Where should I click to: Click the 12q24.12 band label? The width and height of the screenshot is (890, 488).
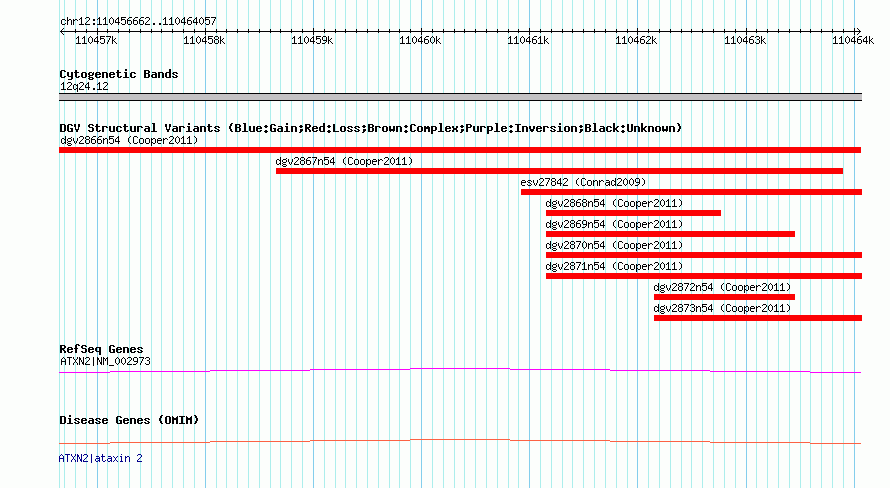(x=84, y=86)
